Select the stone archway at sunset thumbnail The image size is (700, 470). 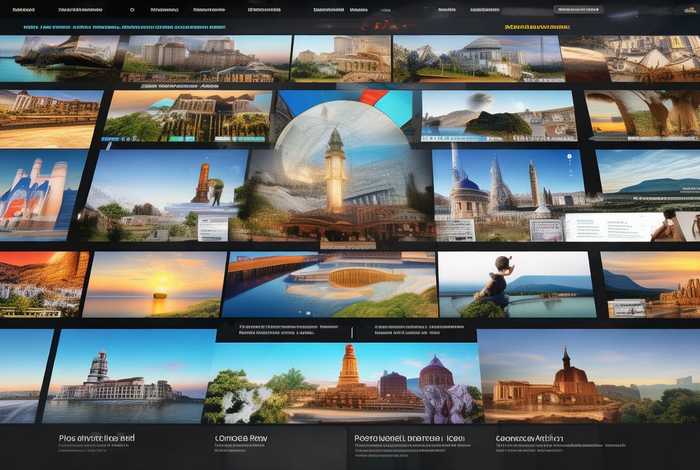640,115
